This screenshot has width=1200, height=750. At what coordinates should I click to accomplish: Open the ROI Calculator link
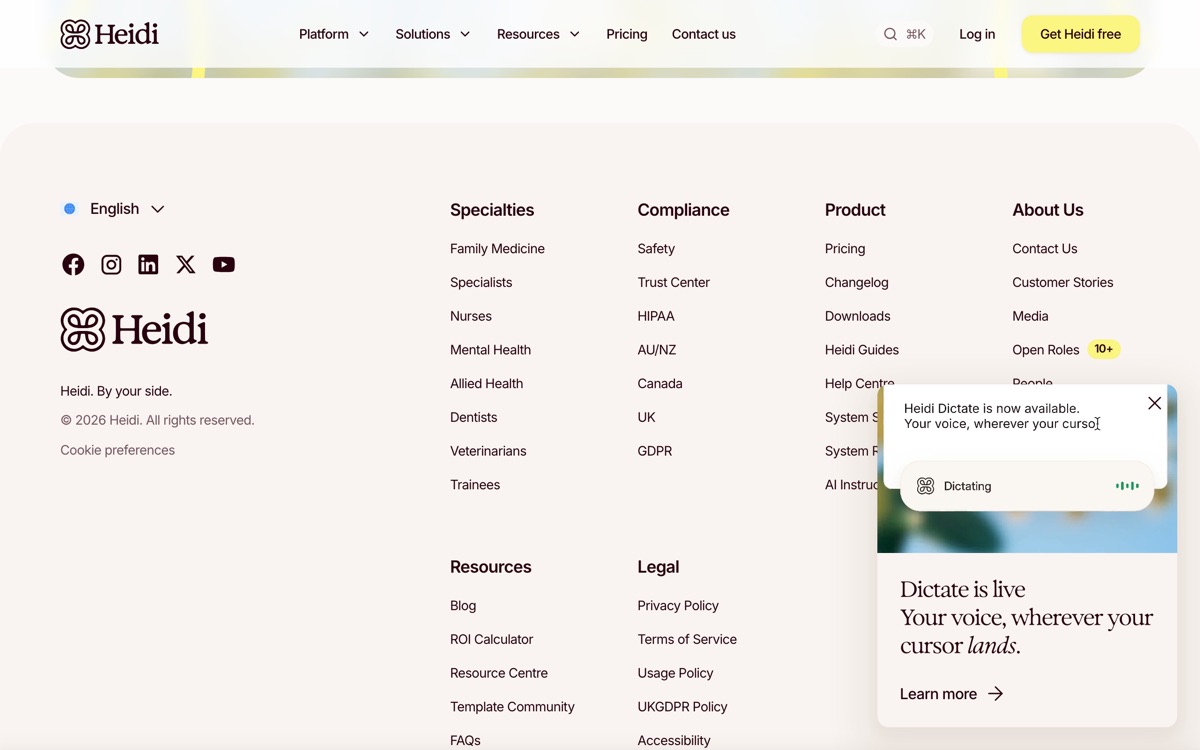[x=491, y=640]
